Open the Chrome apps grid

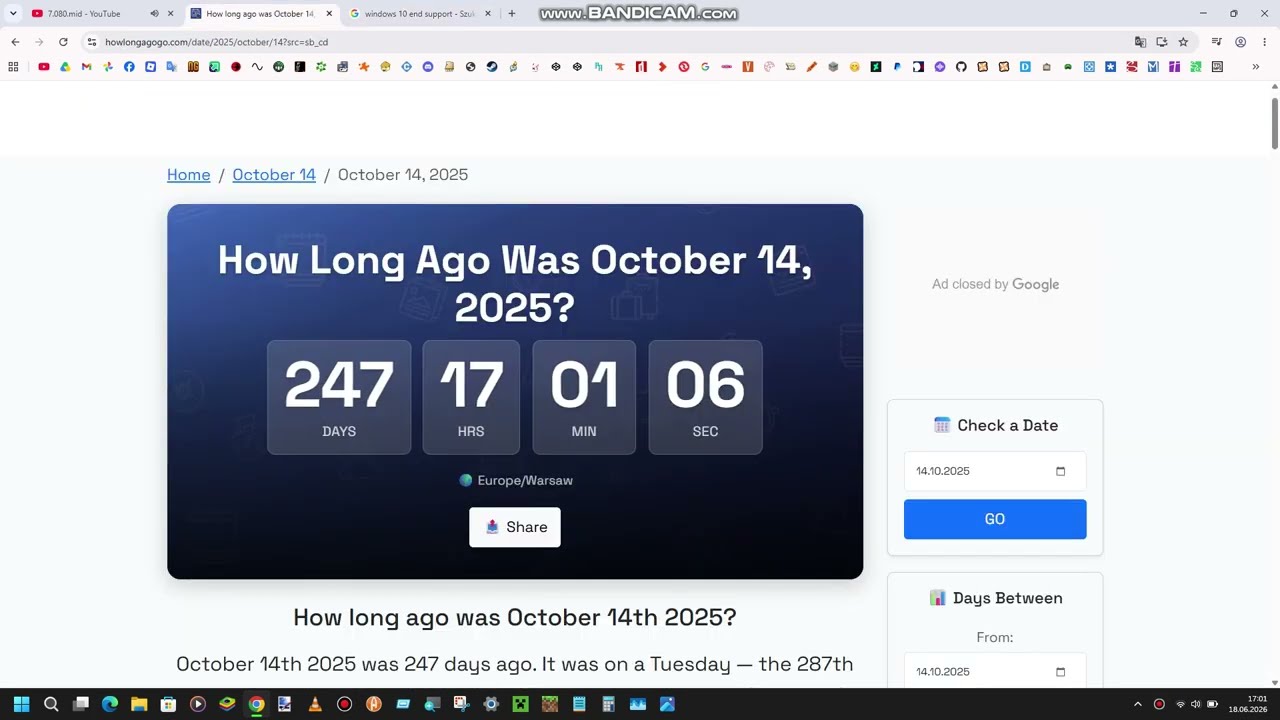tap(13, 67)
